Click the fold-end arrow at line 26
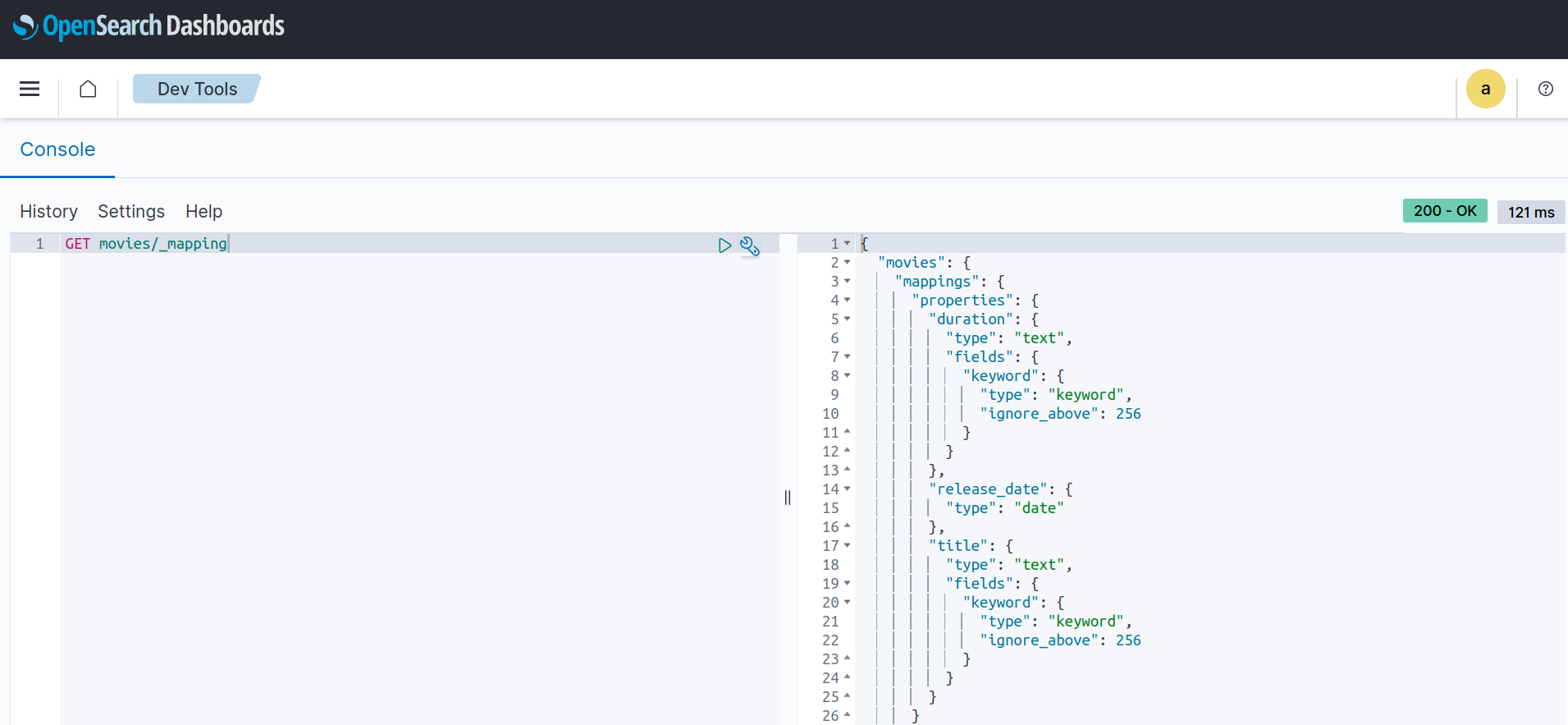 [847, 715]
